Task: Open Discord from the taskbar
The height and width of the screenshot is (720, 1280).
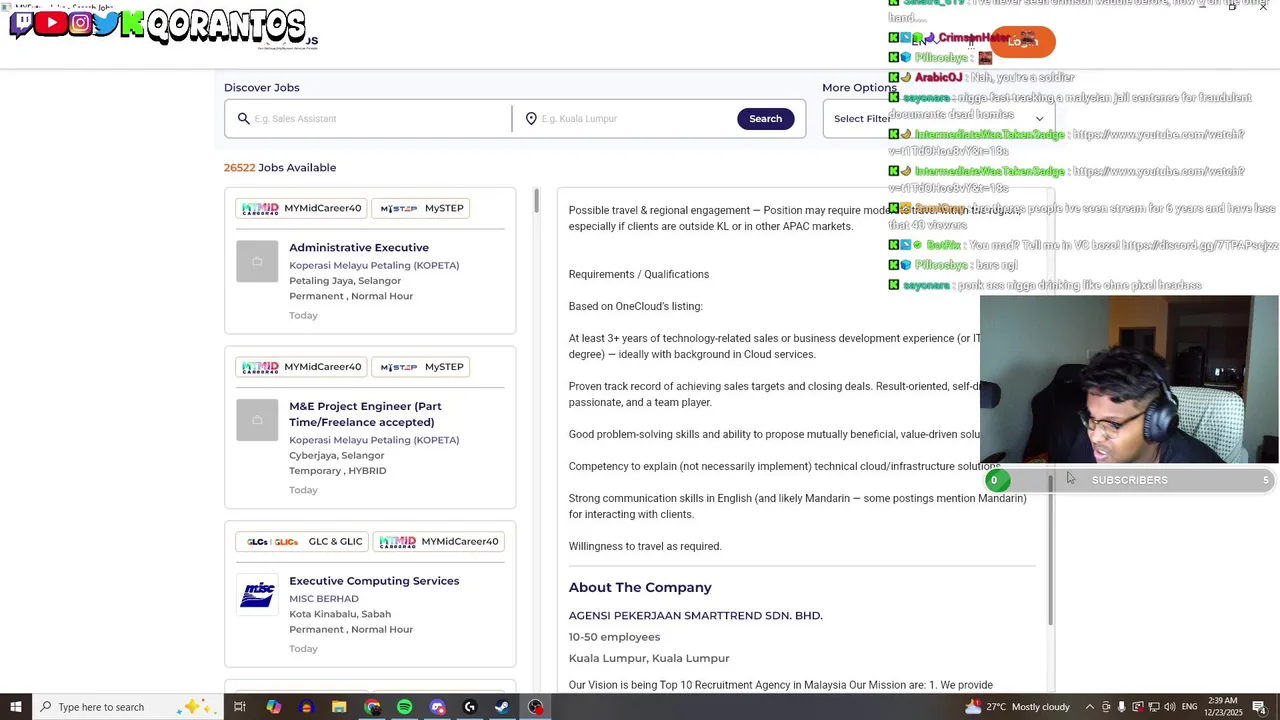Action: coord(437,707)
